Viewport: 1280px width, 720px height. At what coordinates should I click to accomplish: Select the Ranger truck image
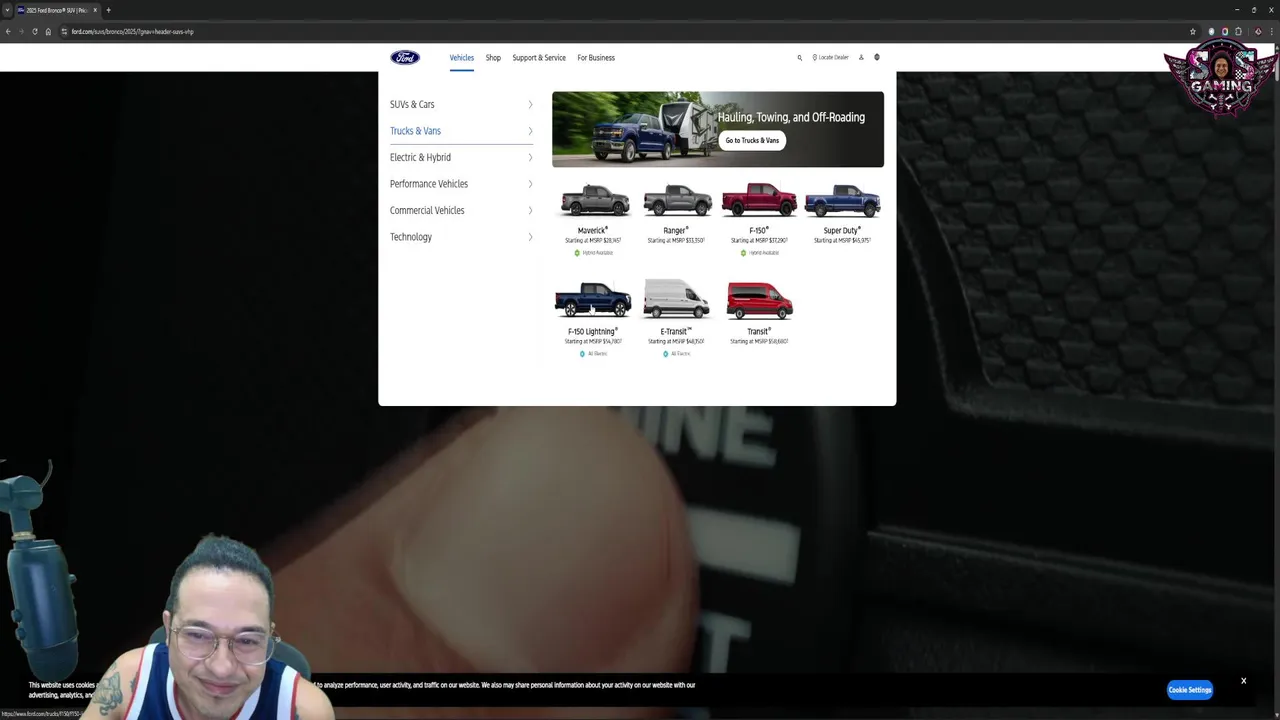click(x=677, y=200)
